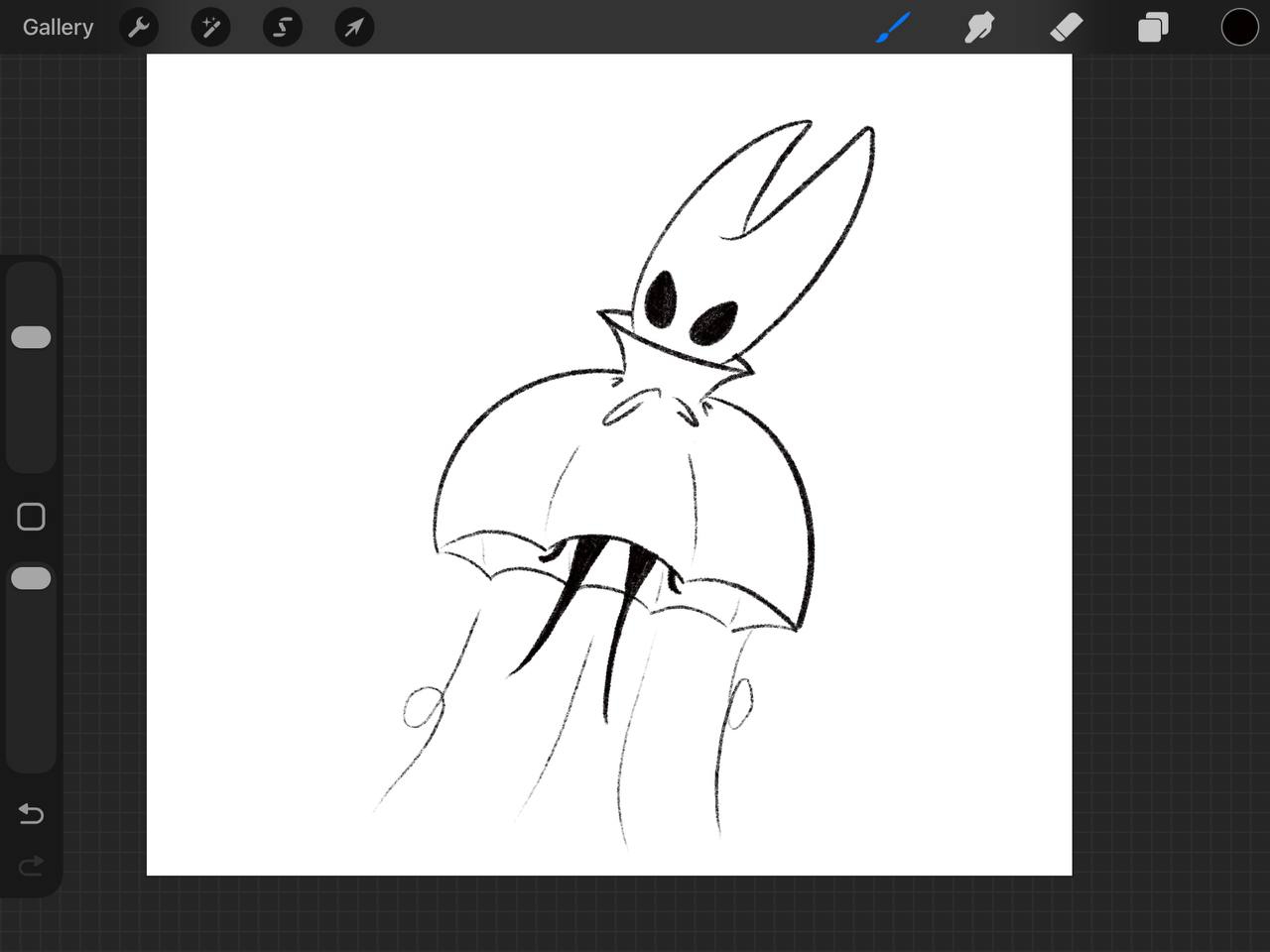Select the Eraser tool
The height and width of the screenshot is (952, 1270).
pos(1066,27)
